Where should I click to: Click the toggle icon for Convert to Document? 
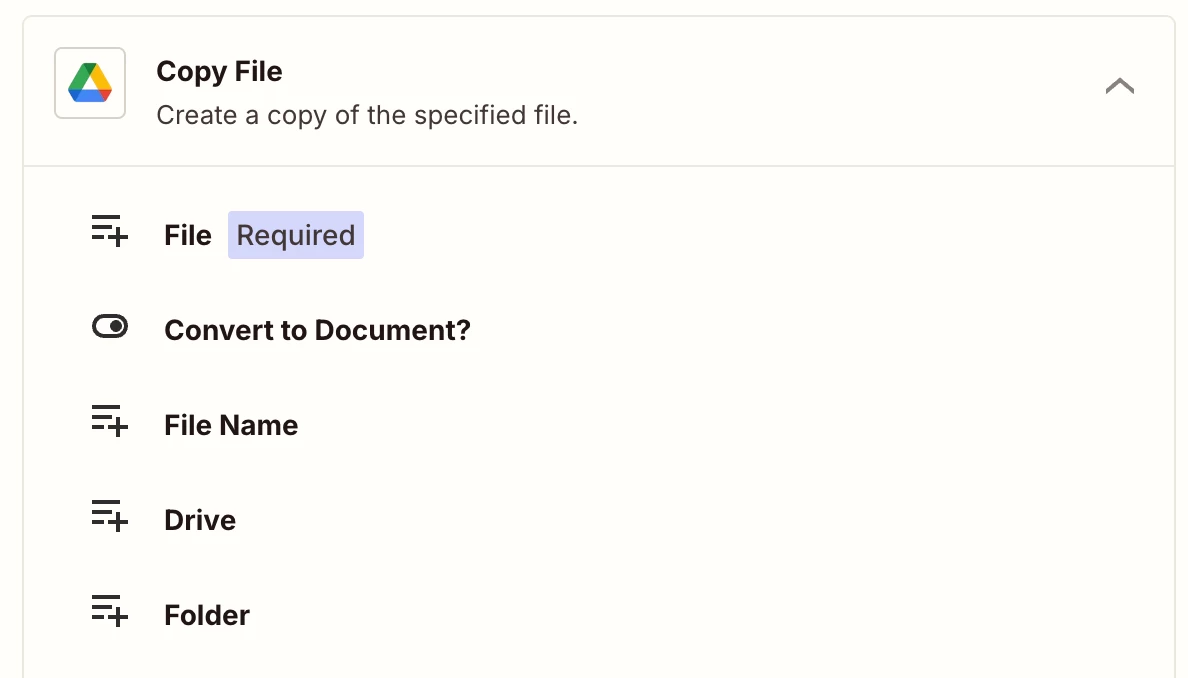coord(110,327)
